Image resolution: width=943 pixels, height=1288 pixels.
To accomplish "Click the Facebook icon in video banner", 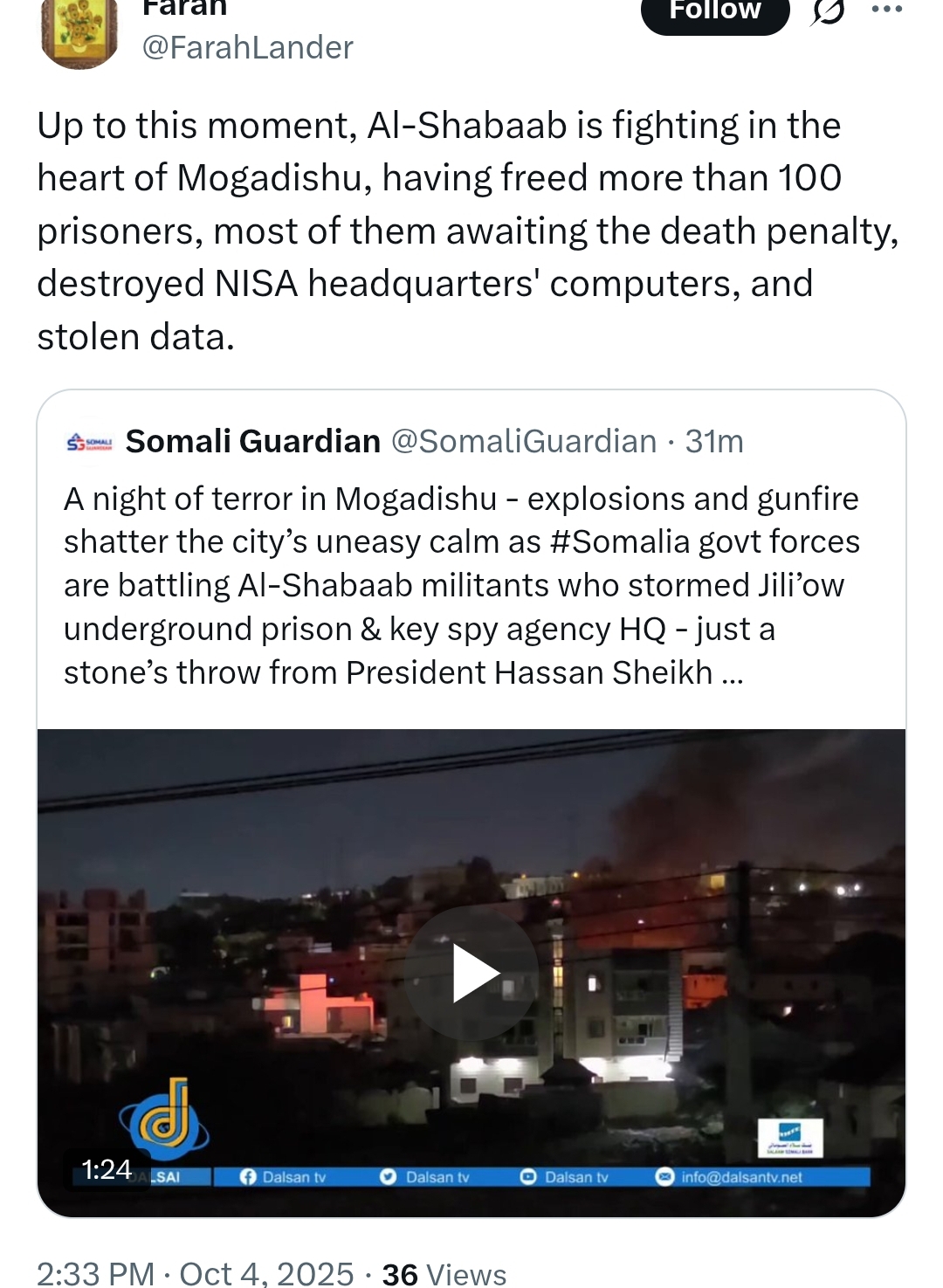I will [248, 1177].
